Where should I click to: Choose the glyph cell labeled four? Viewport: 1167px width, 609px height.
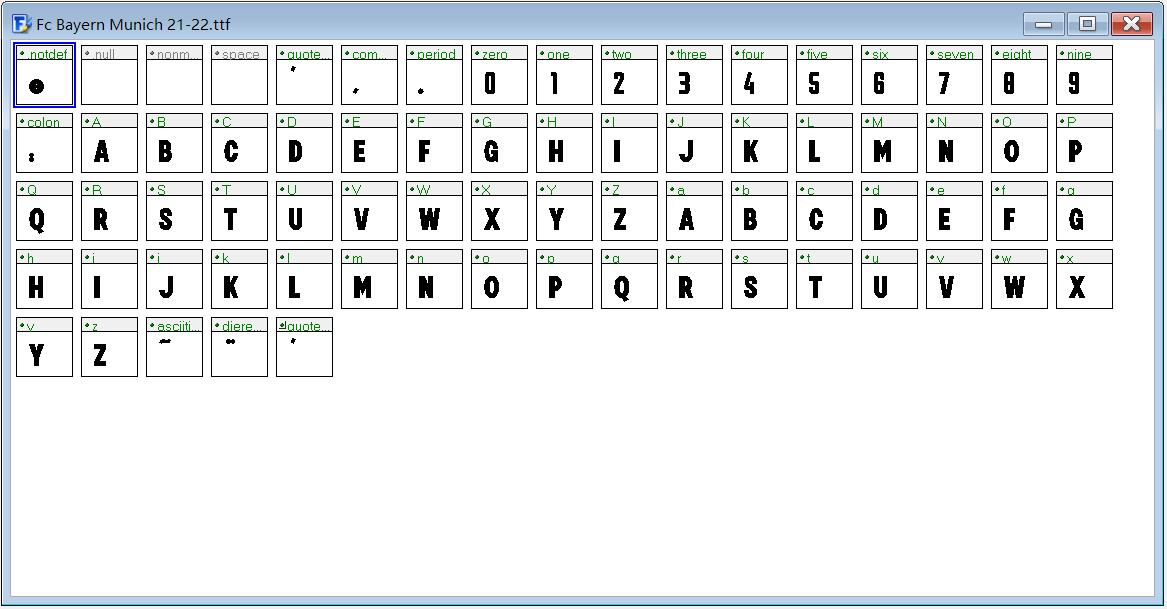(x=759, y=75)
